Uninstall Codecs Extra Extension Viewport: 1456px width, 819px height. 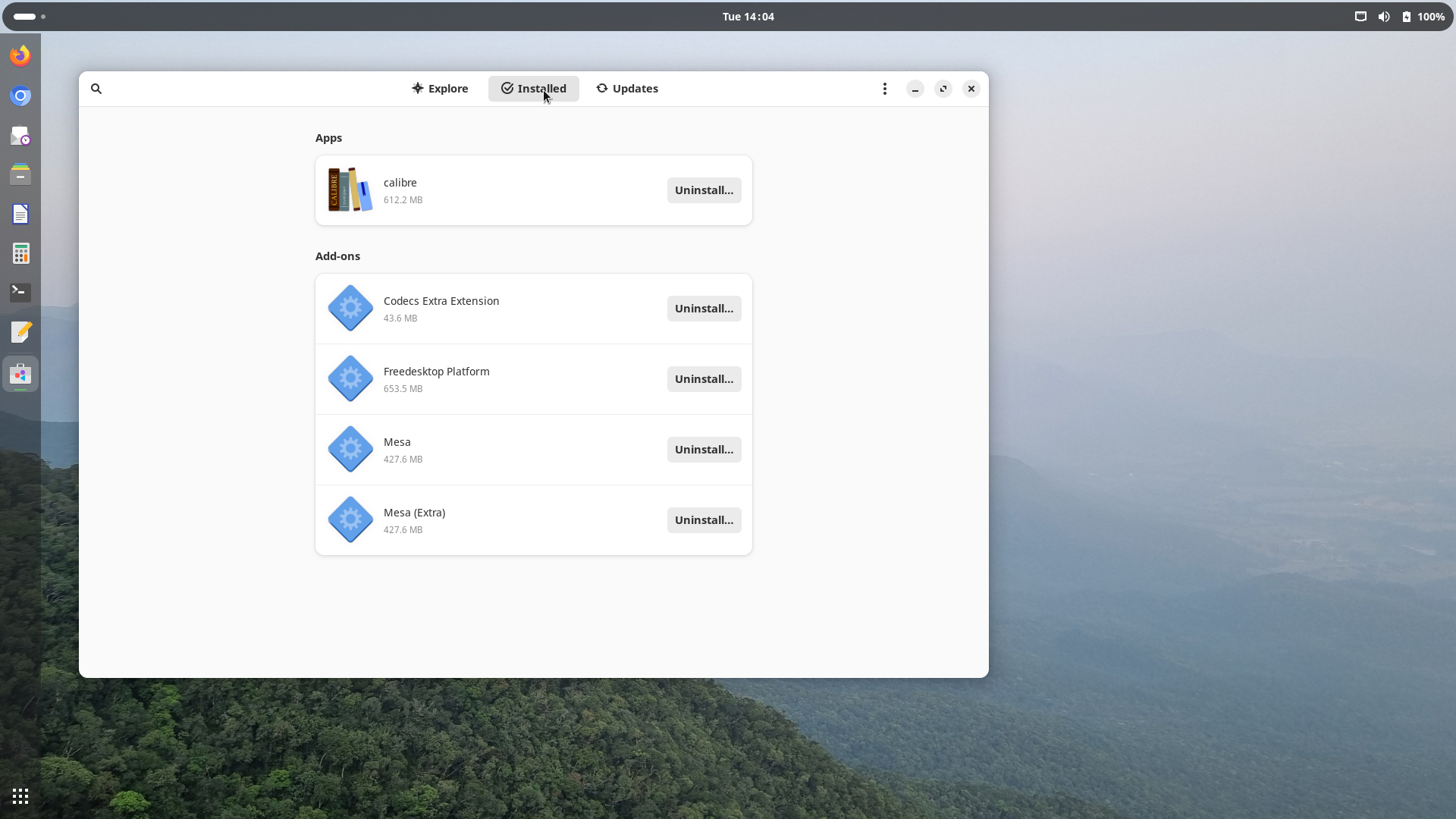[x=704, y=309]
